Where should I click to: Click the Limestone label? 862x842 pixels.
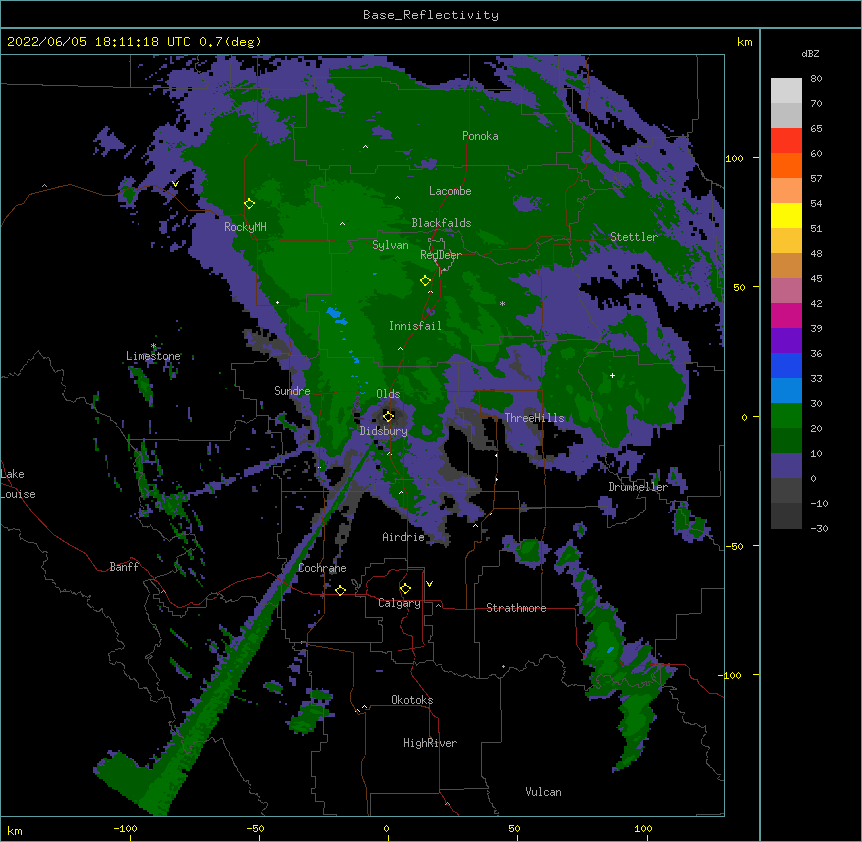[x=153, y=356]
